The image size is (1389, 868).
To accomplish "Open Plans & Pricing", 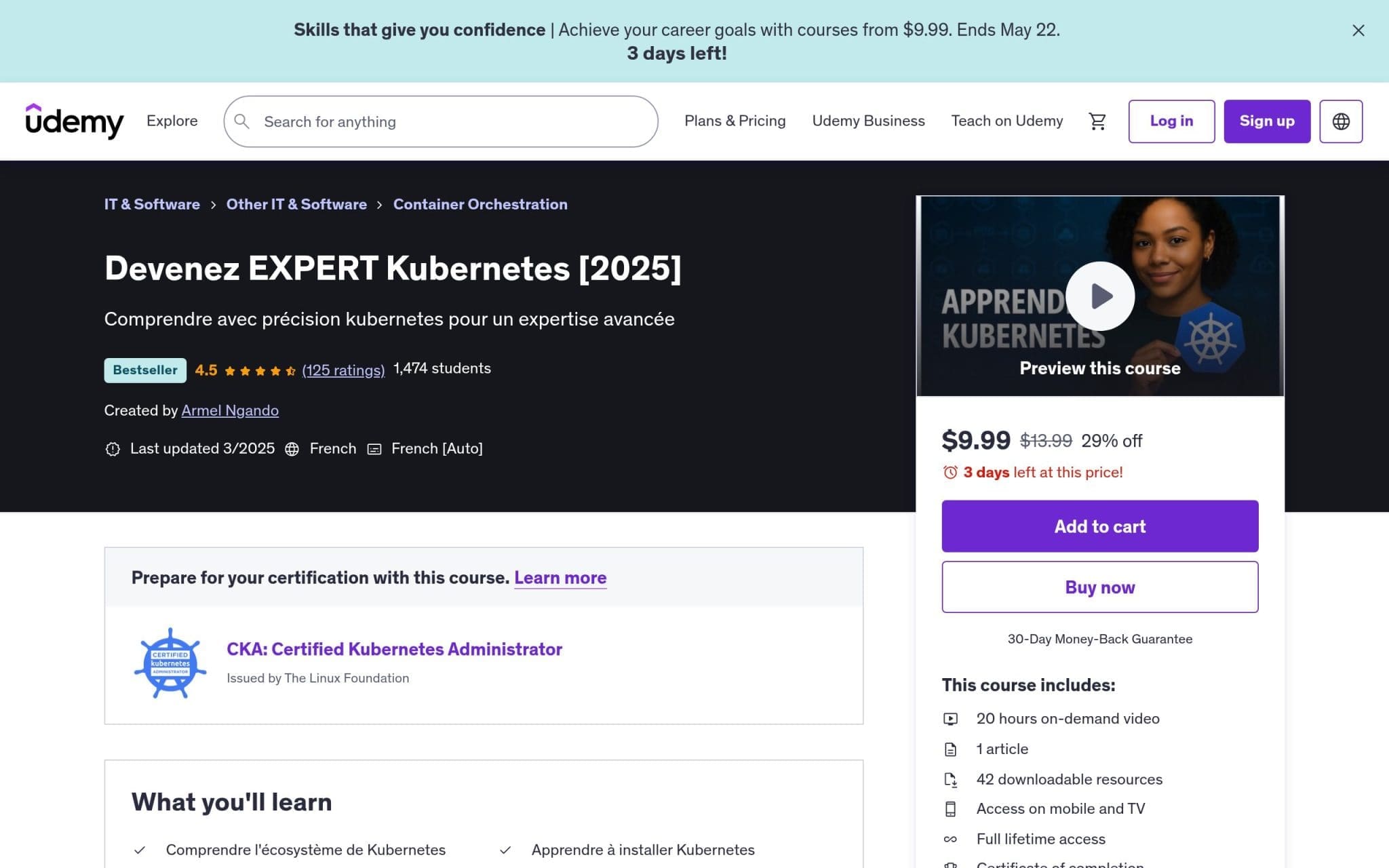I will pyautogui.click(x=735, y=121).
